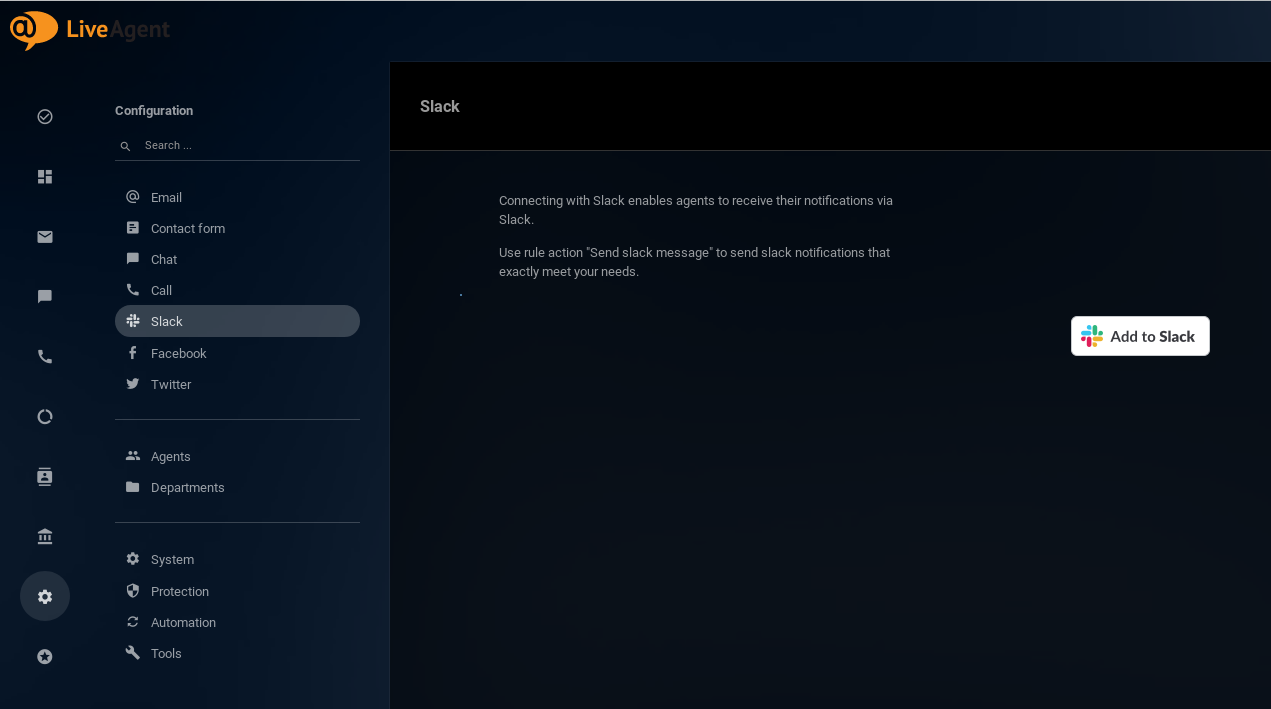The width and height of the screenshot is (1271, 709).
Task: Click the Facebook logo icon
Action: (x=133, y=353)
